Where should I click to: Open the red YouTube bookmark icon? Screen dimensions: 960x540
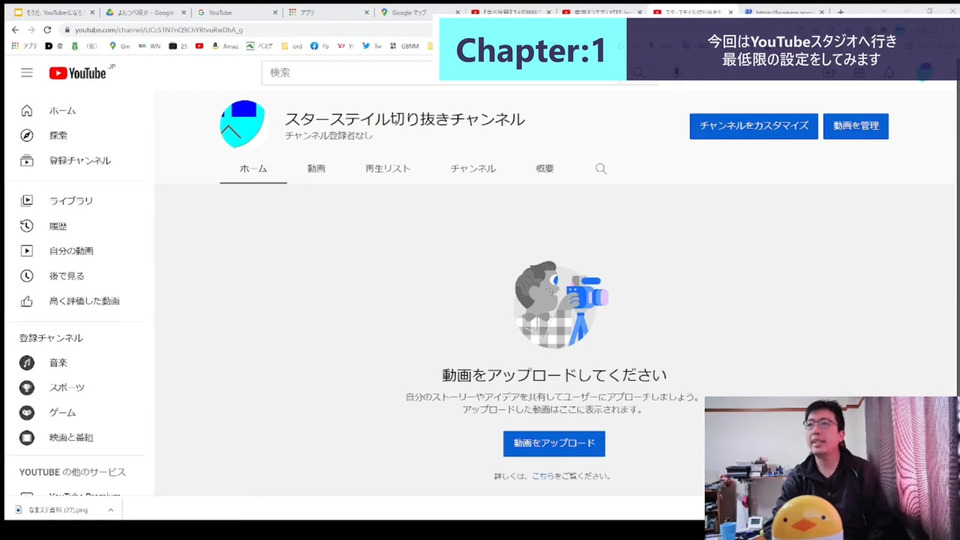tap(199, 46)
